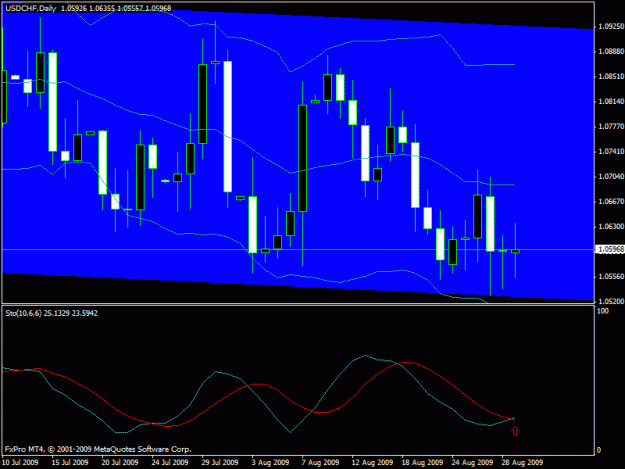Click the 1.08880 price axis label

tap(611, 51)
